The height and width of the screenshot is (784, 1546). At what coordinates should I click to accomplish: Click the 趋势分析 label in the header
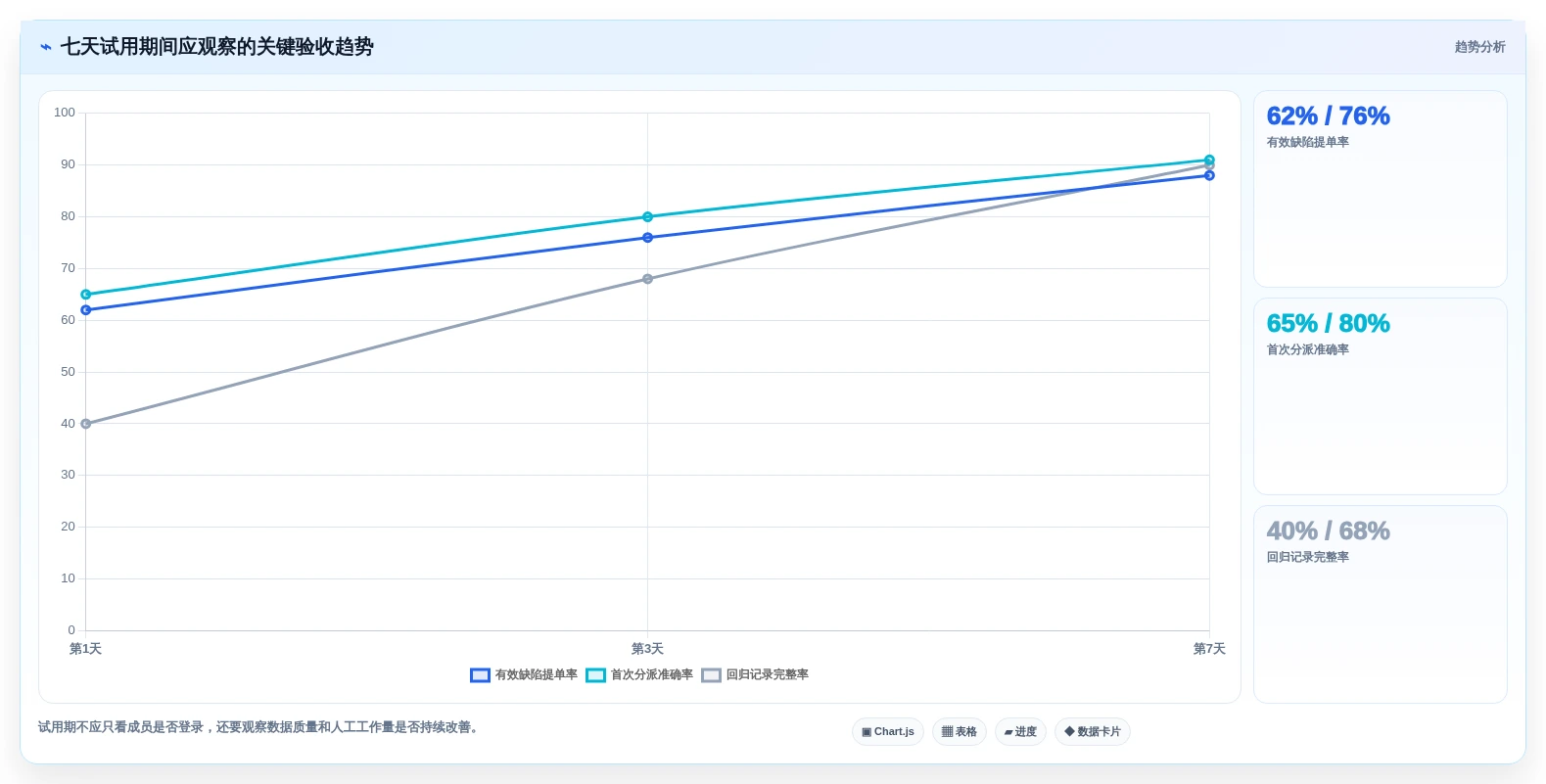pos(1479,47)
